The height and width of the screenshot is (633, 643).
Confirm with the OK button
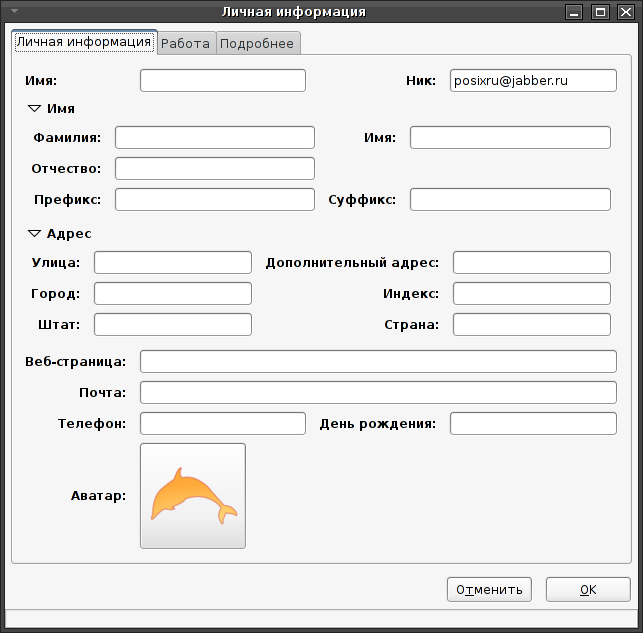point(588,590)
